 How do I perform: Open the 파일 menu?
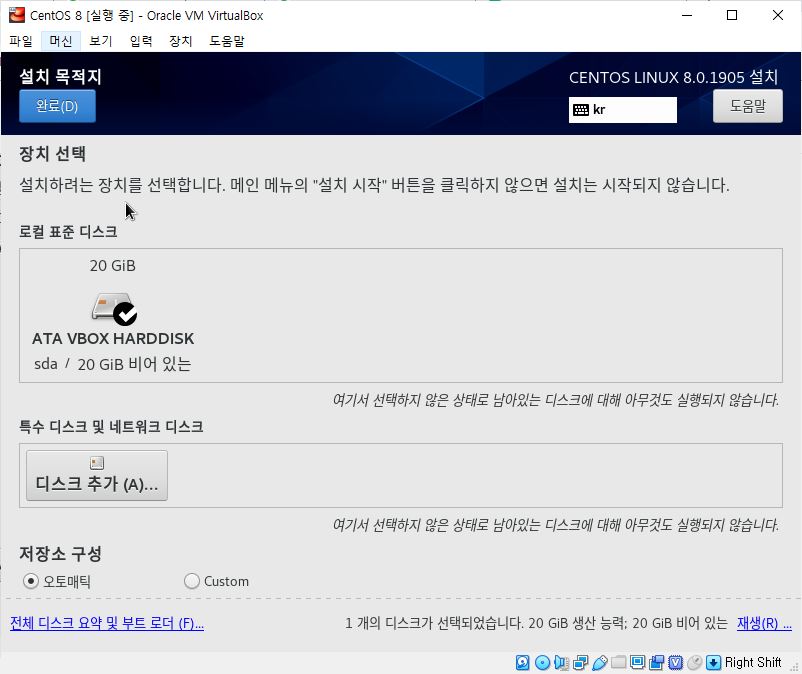(20, 41)
